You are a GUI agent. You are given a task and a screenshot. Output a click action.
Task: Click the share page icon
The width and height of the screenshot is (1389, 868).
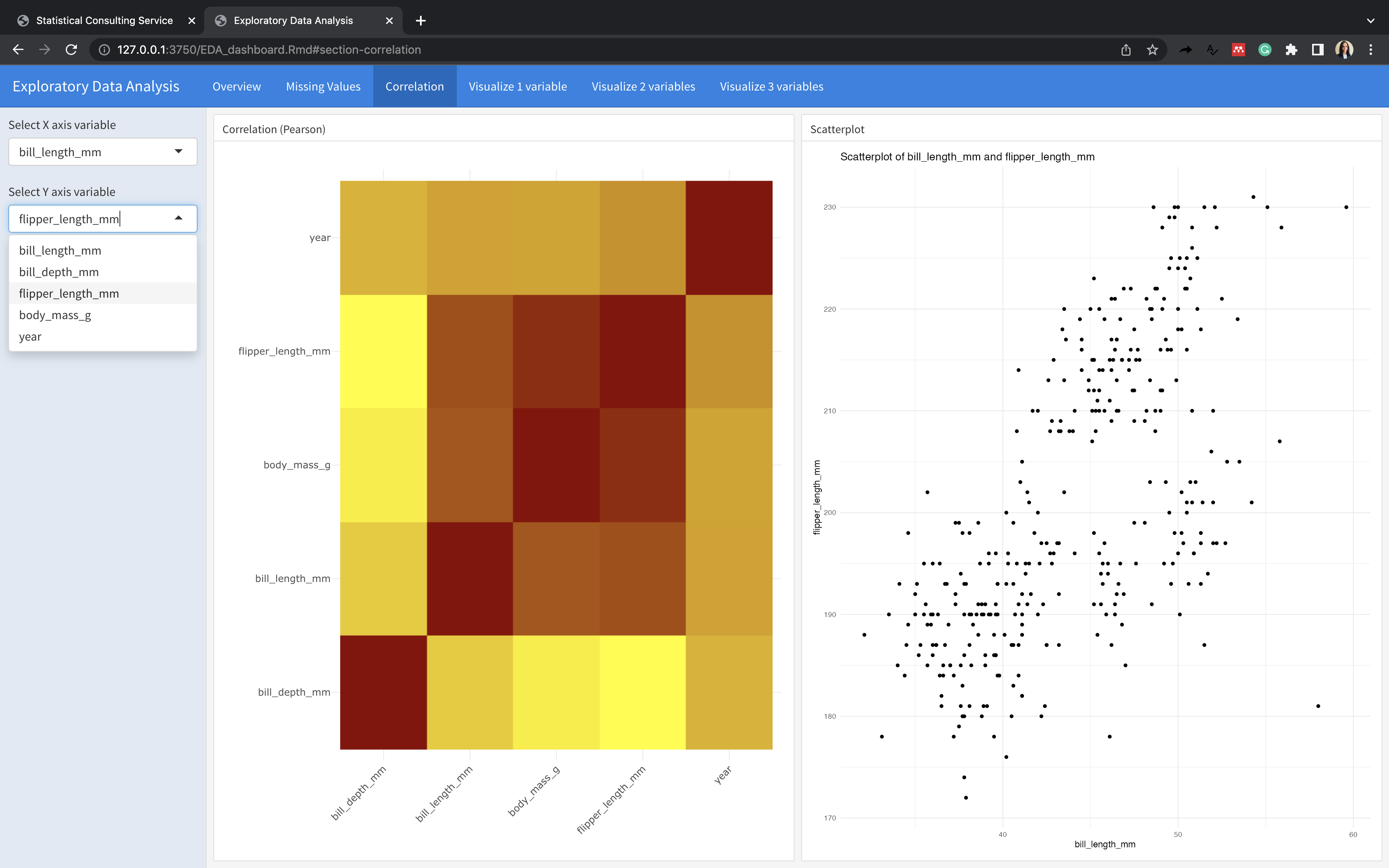click(x=1126, y=50)
